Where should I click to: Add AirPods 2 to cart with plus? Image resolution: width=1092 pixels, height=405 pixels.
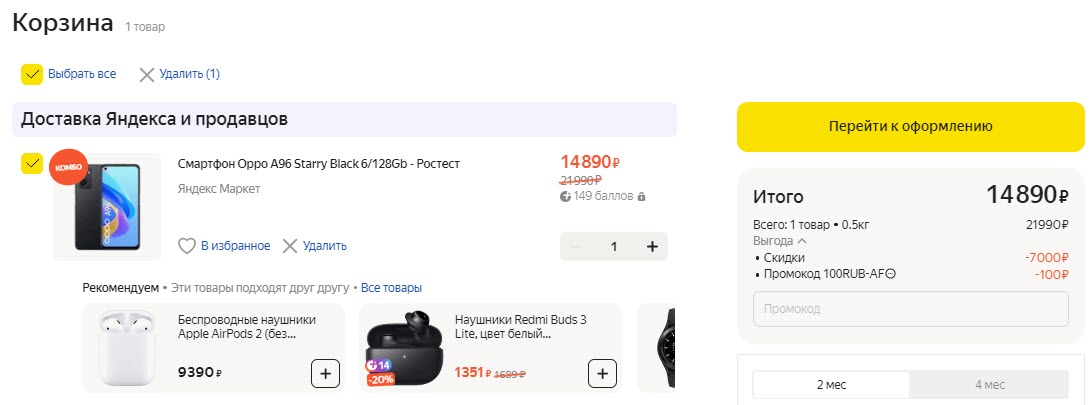pos(325,375)
